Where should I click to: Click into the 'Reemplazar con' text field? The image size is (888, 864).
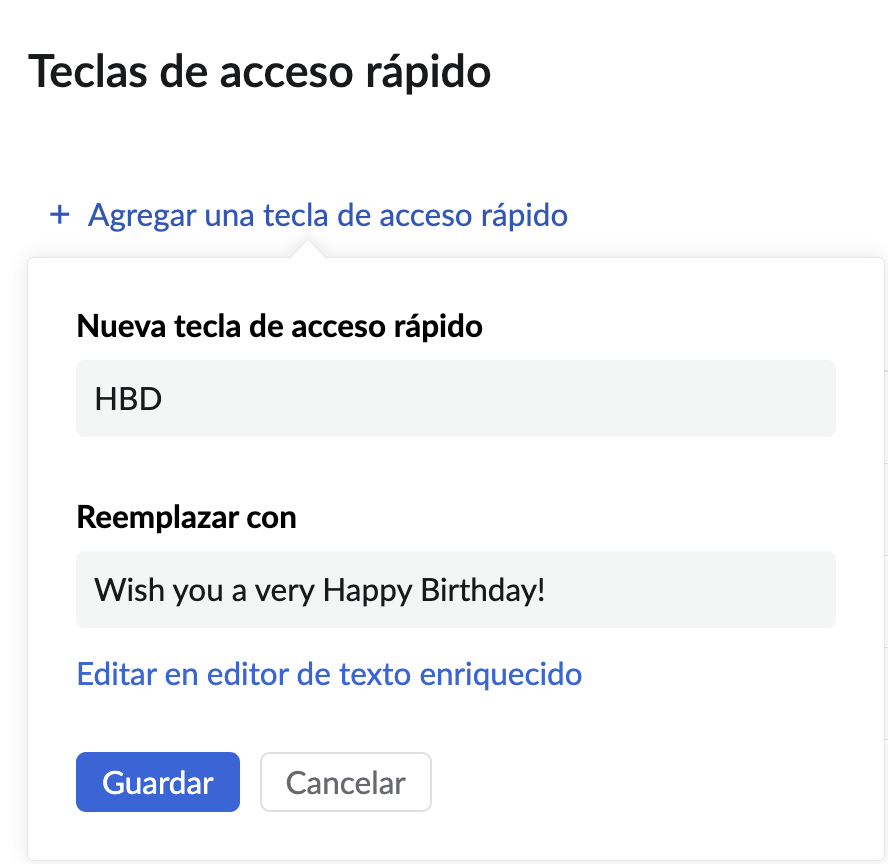[455, 589]
